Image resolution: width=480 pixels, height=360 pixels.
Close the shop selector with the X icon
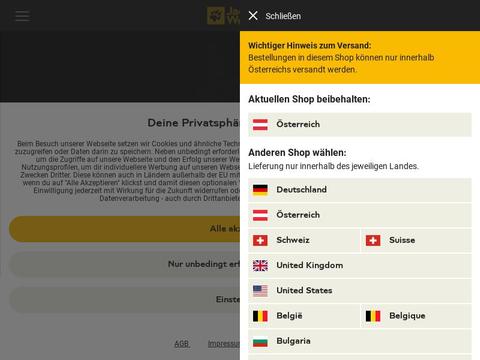(x=253, y=16)
